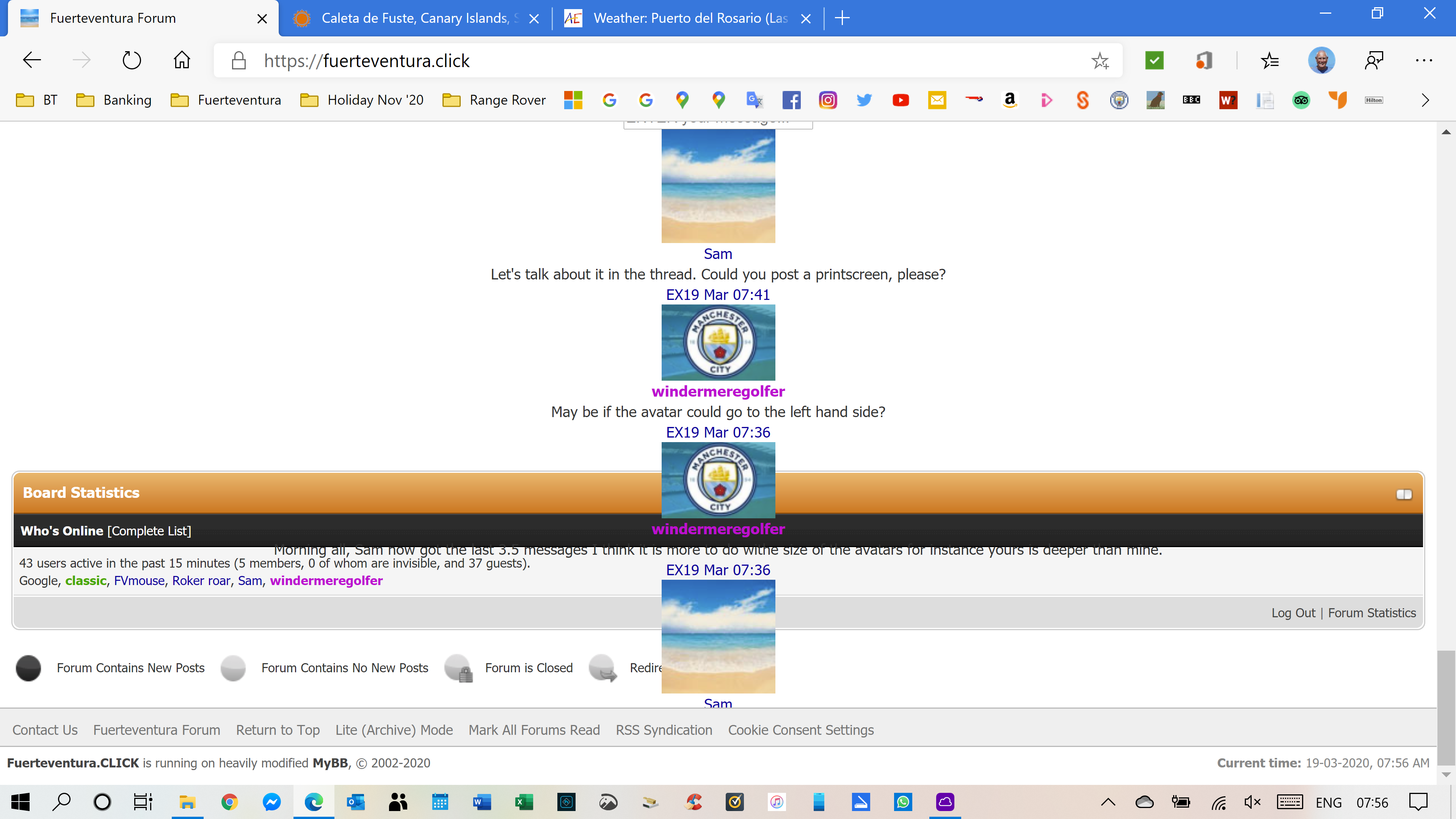Collapse the Board Statistics panel
The width and height of the screenshot is (1456, 819).
click(1403, 494)
